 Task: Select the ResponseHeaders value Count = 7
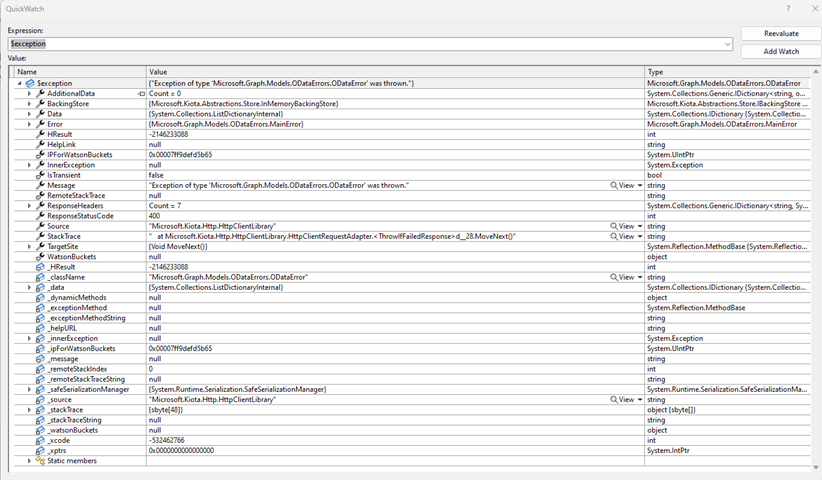point(165,206)
